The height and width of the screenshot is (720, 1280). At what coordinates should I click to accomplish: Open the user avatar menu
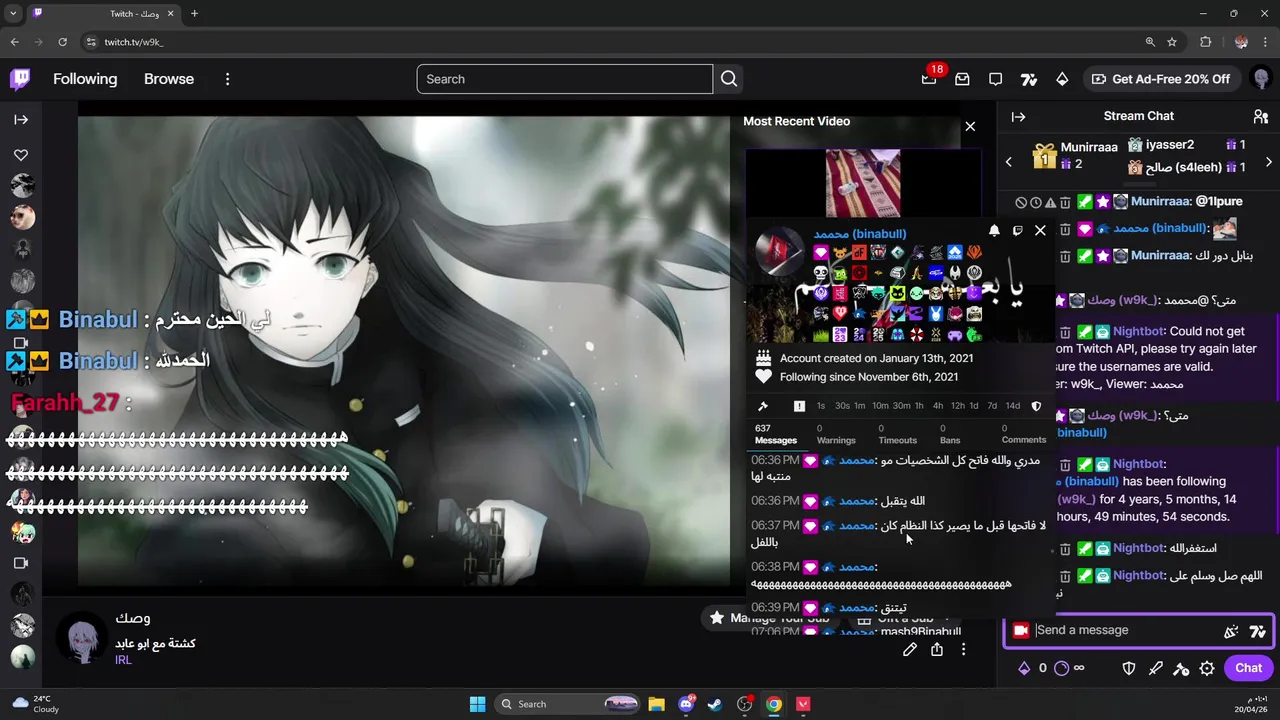point(1261,79)
